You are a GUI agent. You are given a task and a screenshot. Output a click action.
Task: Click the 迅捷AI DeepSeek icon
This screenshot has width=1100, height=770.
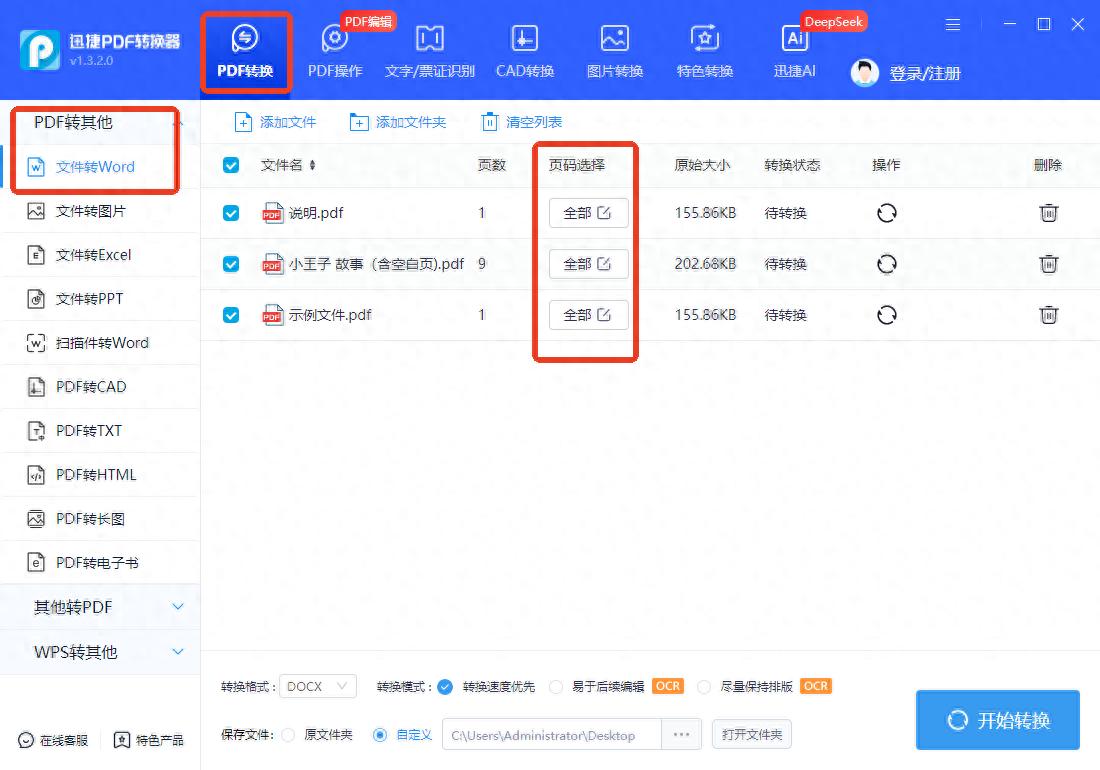[795, 40]
